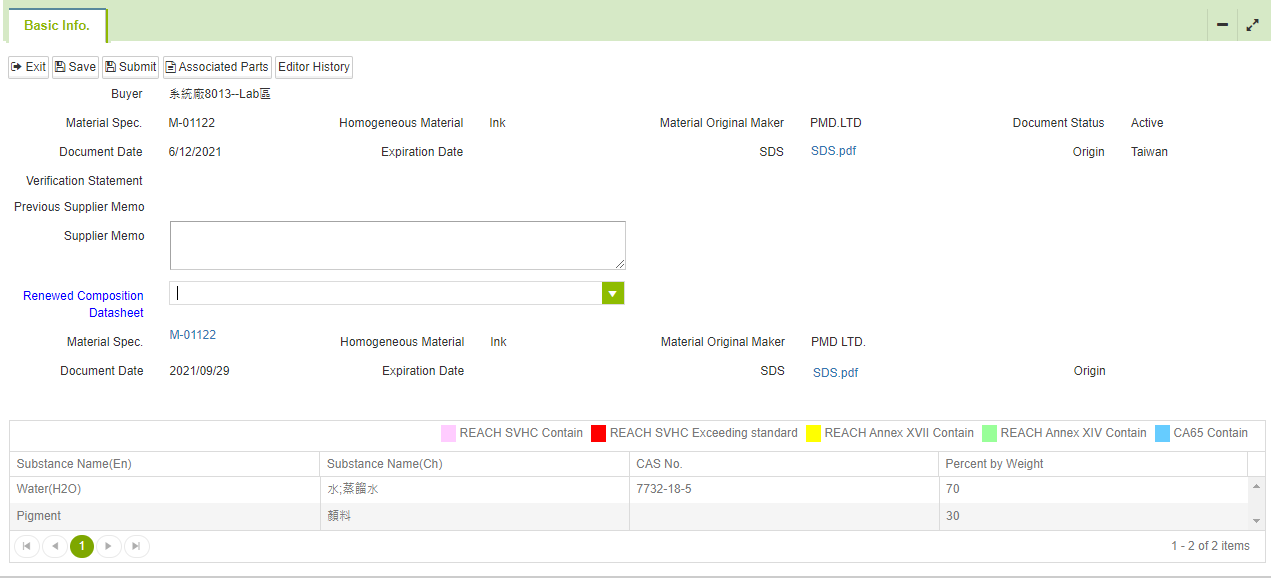Screen dimensions: 1271x585
Task: Save the document with Save button
Action: (75, 67)
